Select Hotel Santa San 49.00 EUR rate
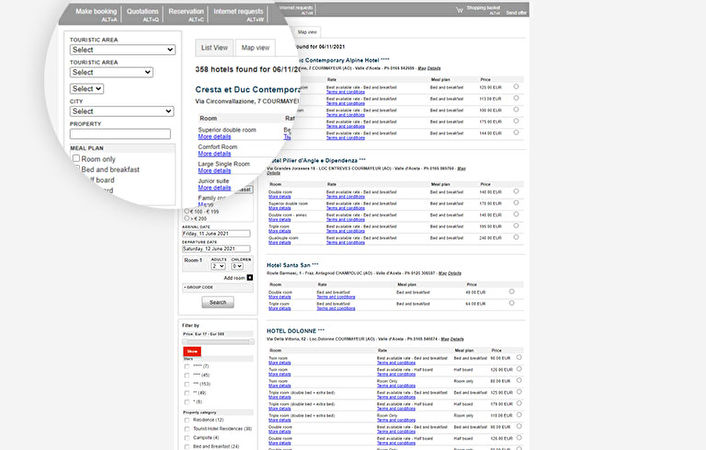This screenshot has height=450, width=706. [511, 291]
